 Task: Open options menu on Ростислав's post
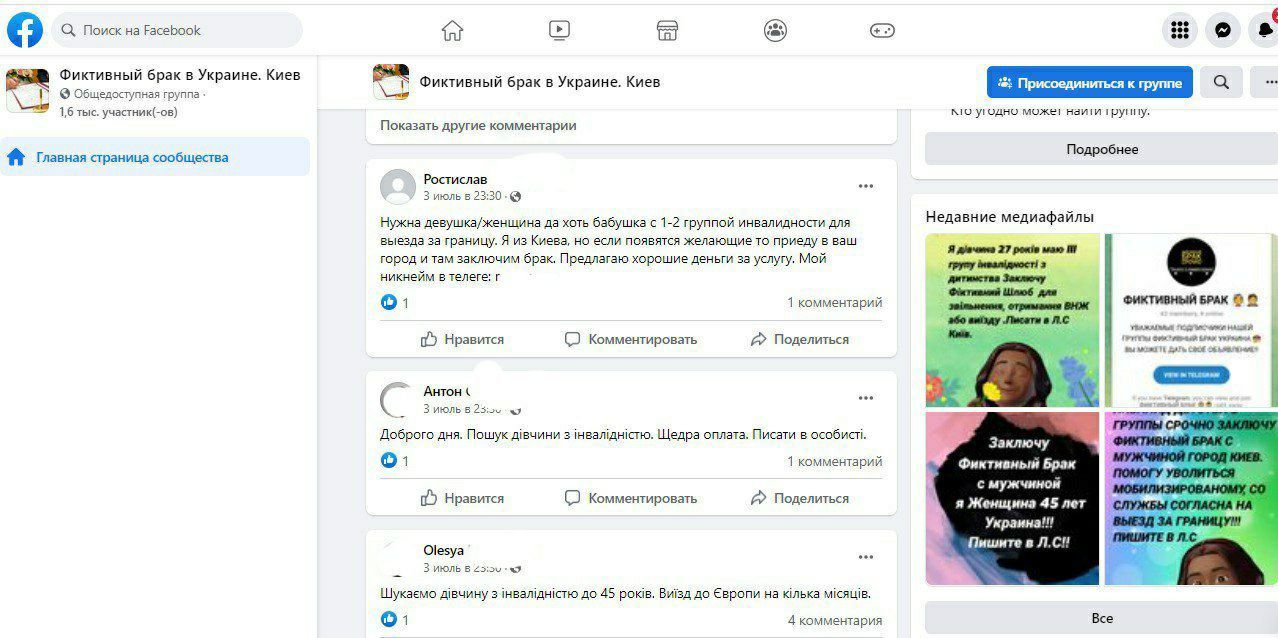(865, 186)
